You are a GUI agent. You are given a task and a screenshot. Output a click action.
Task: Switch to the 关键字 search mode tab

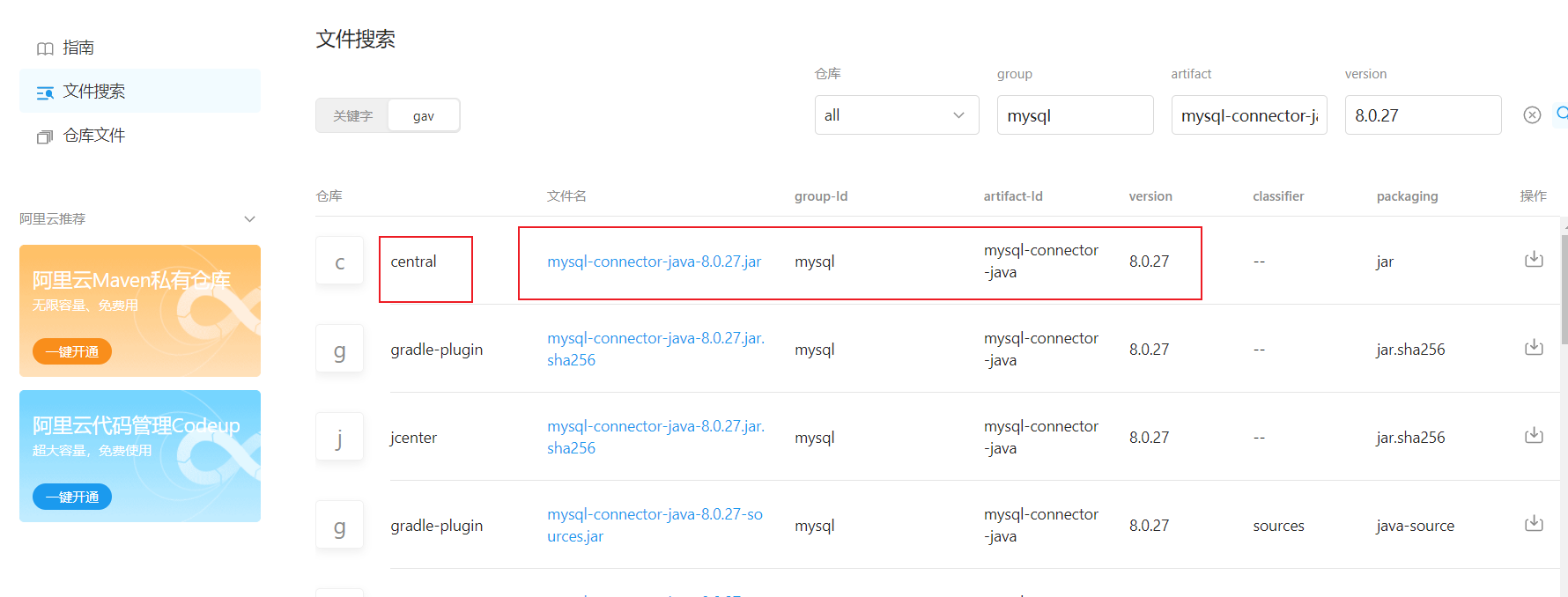(x=352, y=115)
